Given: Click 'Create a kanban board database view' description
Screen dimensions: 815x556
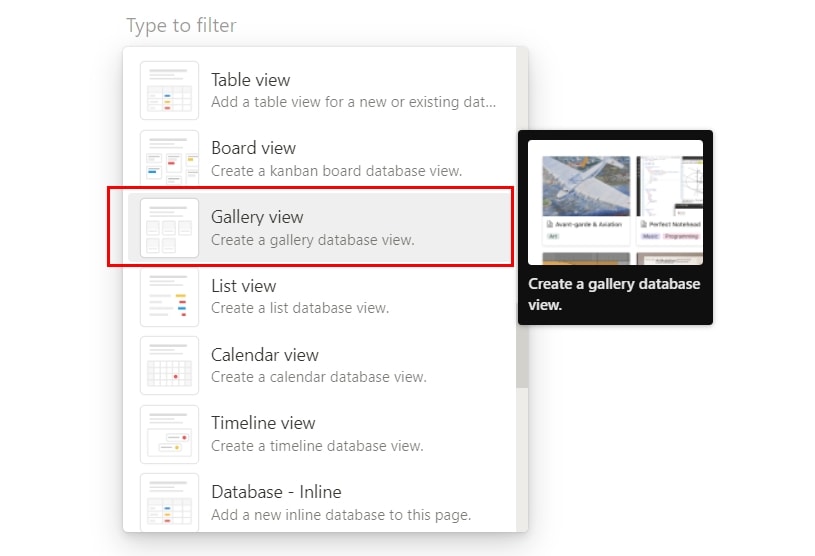Looking at the screenshot, I should click(336, 171).
